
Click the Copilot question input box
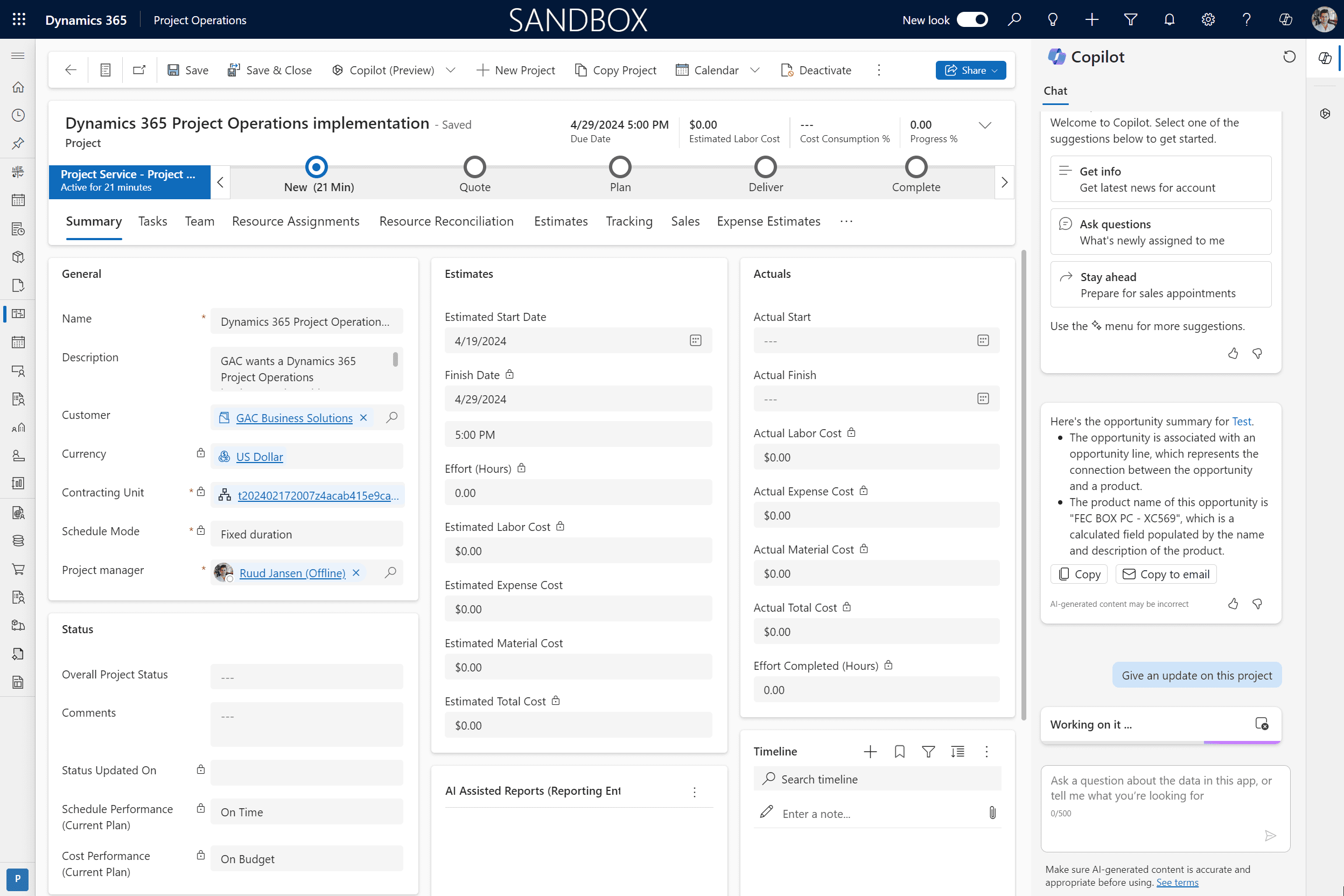pos(1165,809)
